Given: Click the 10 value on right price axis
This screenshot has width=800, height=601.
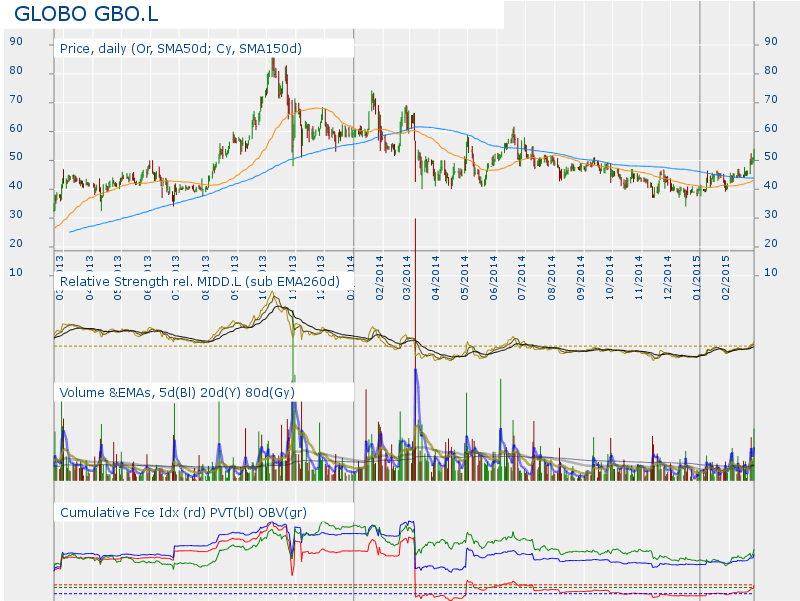Looking at the screenshot, I should [771, 272].
